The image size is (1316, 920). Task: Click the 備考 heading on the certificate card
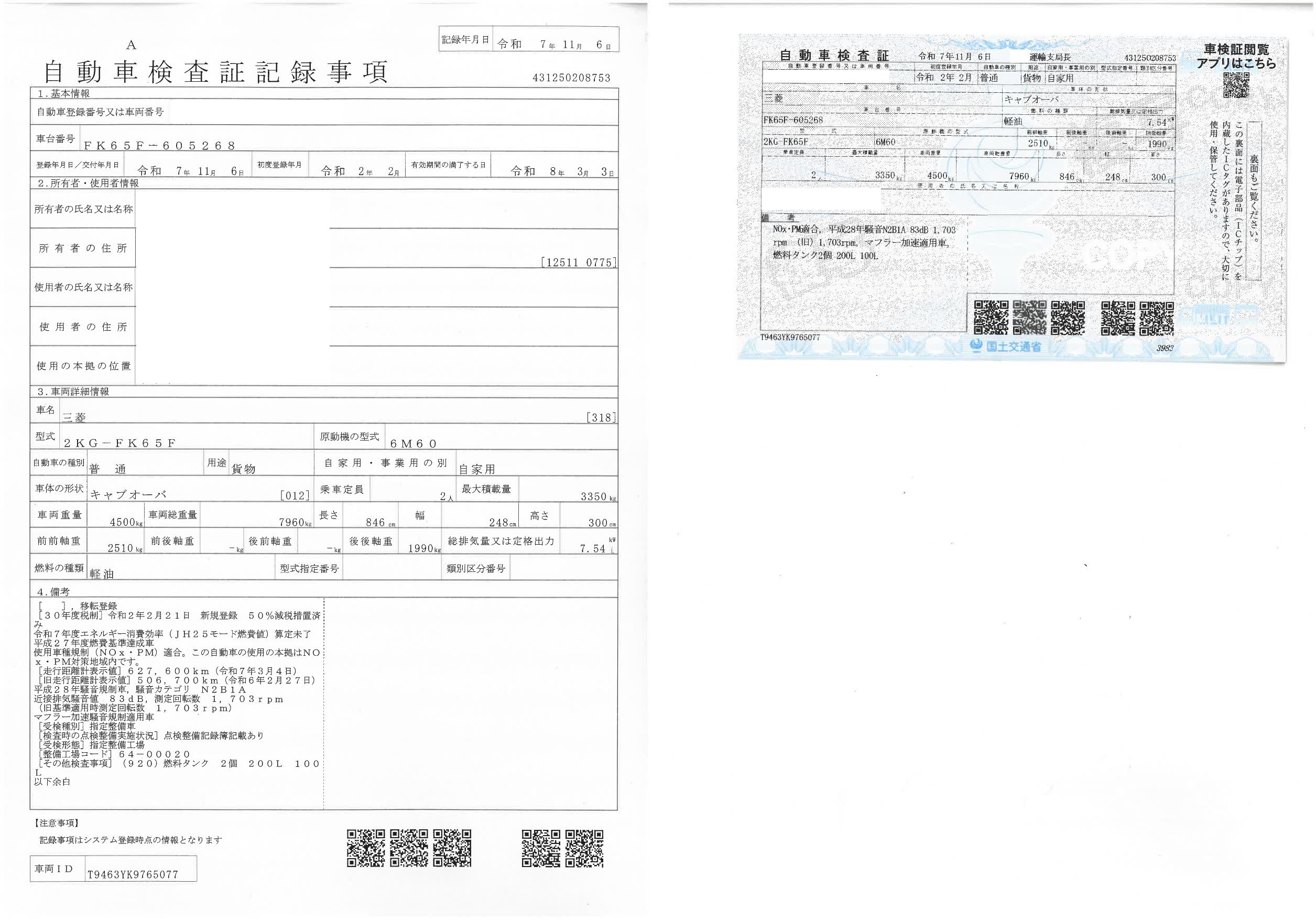click(x=778, y=218)
